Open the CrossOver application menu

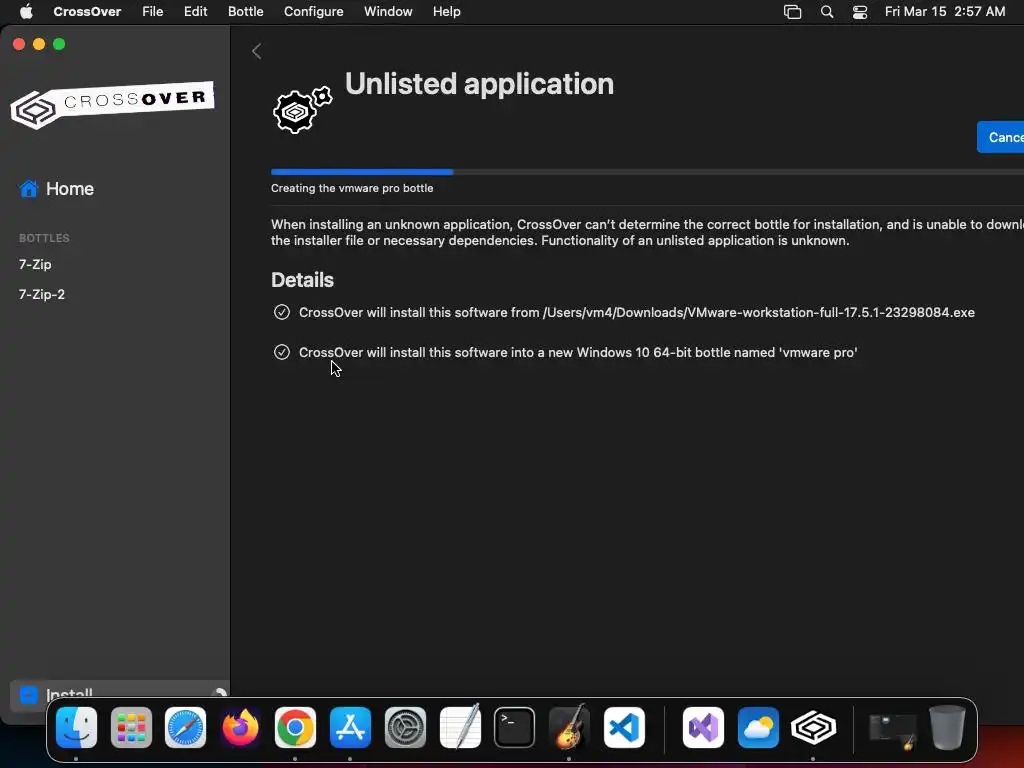(87, 11)
